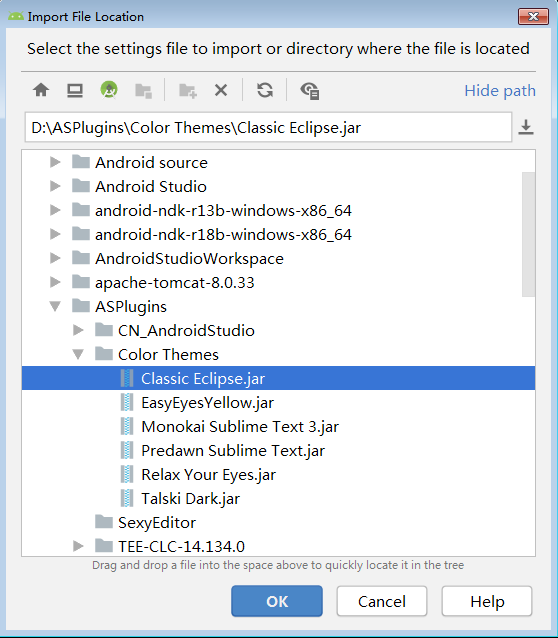Image resolution: width=558 pixels, height=638 pixels.
Task: Click the file path input field
Action: click(x=268, y=128)
